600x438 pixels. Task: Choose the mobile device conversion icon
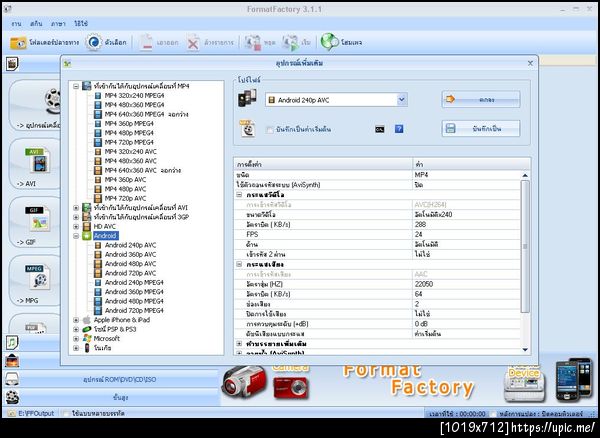click(x=53, y=101)
